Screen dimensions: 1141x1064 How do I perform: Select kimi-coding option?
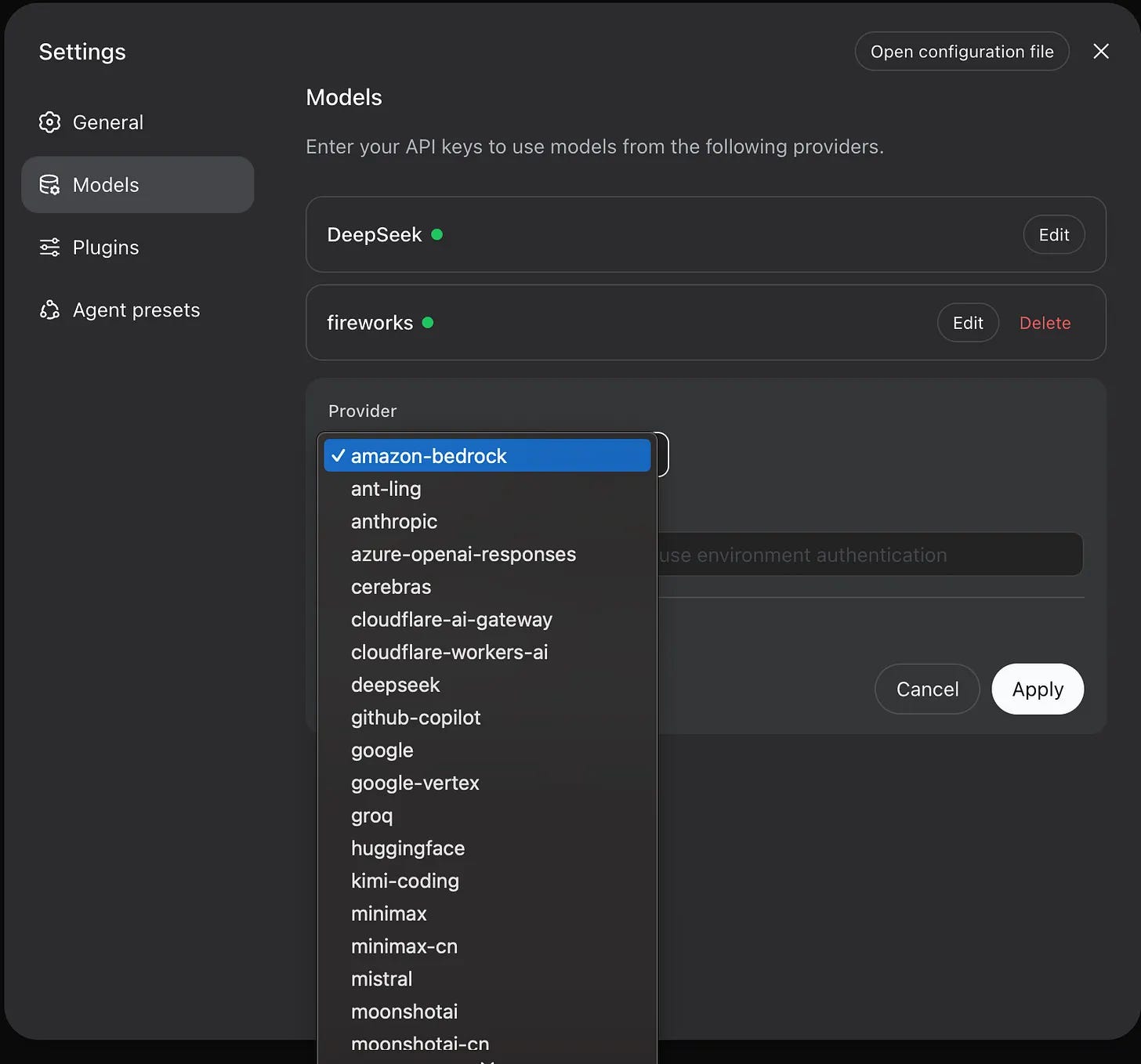click(487, 881)
